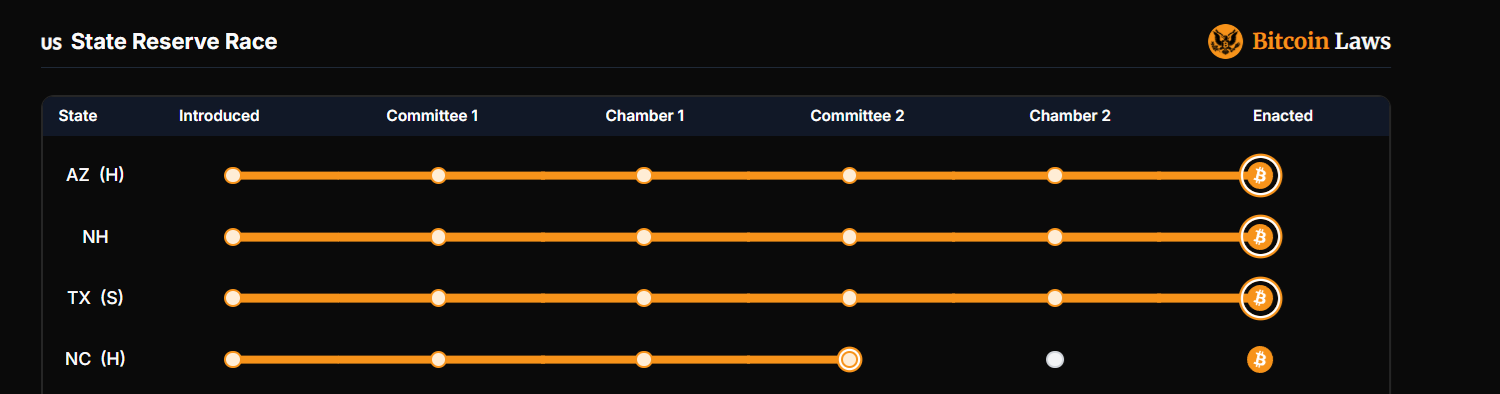
Task: Click the Enacted column header
Action: click(1282, 116)
